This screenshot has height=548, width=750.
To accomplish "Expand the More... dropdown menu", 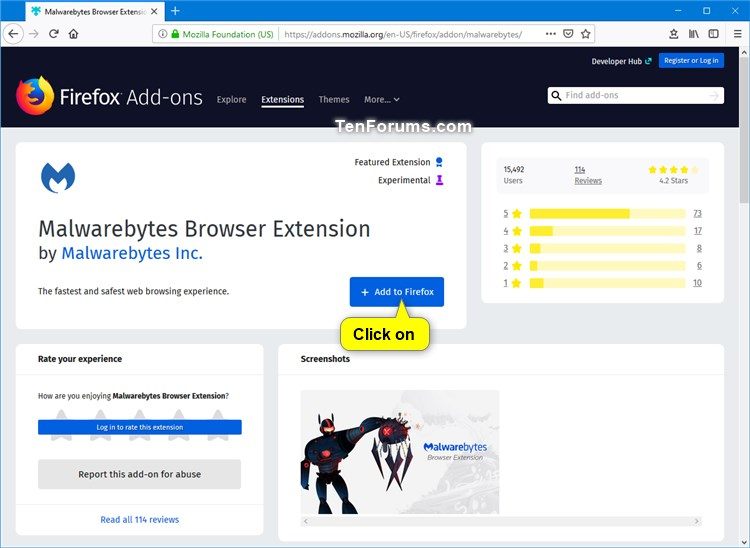I will 381,99.
